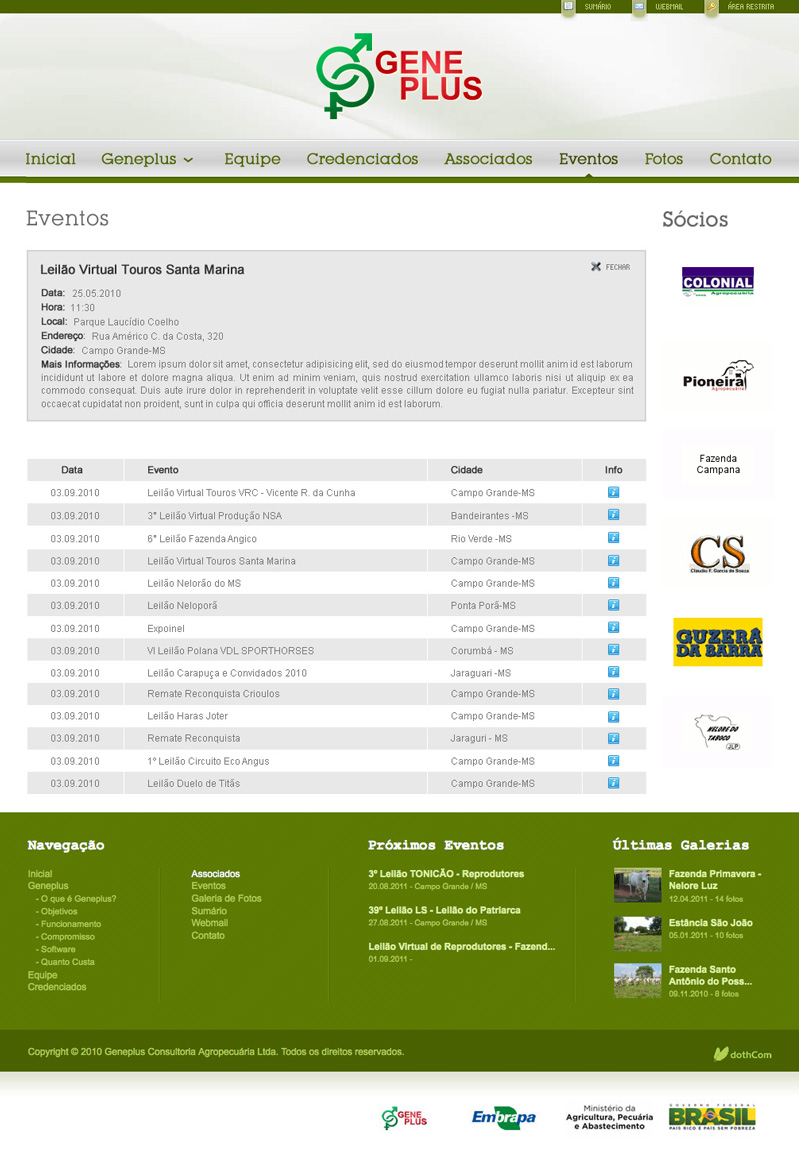Screen dimensions: 799x1166
Task: Open info for VI Leilão Polana VDL SPORTHORSES
Action: pos(613,649)
